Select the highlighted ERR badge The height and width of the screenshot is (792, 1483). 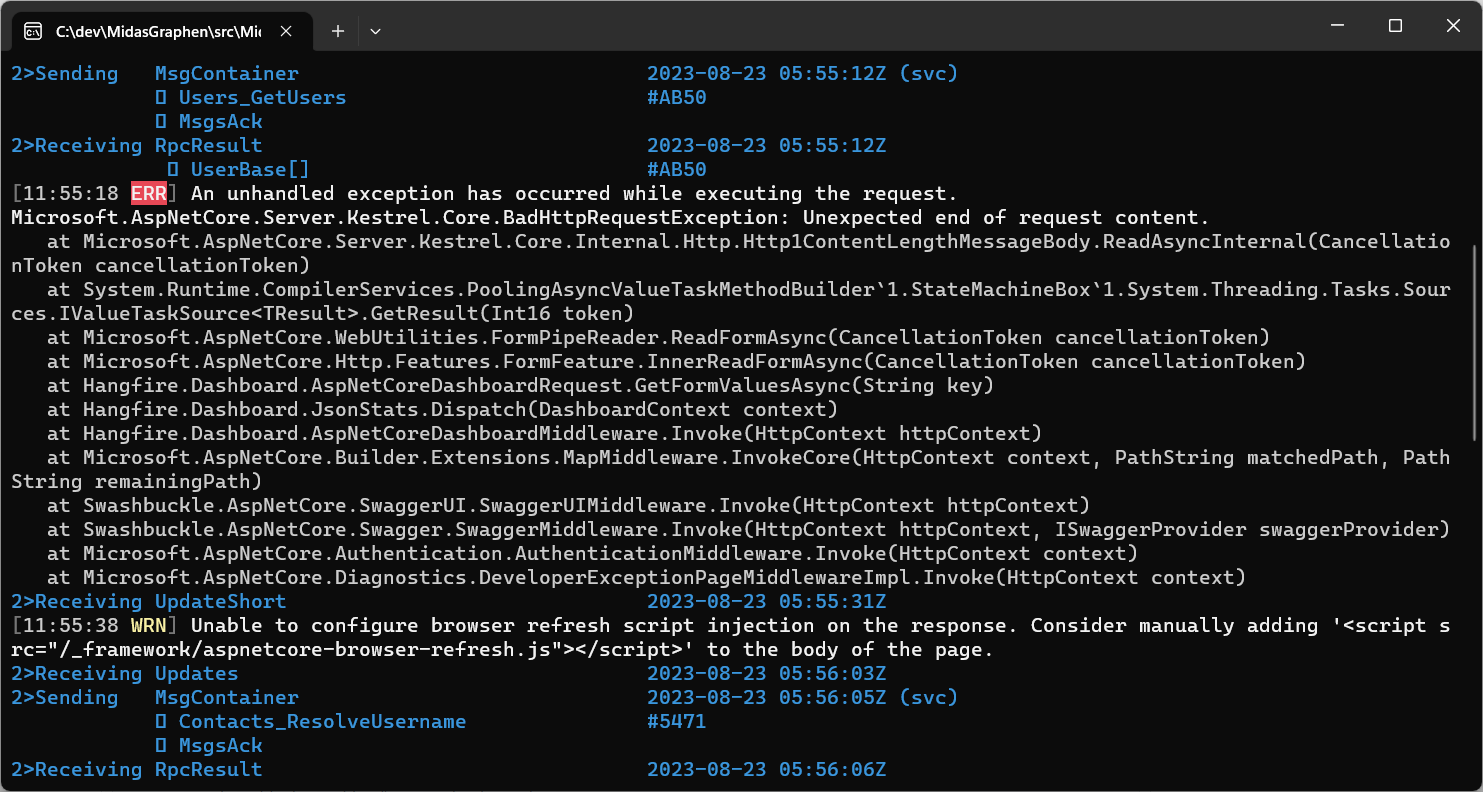(x=148, y=193)
